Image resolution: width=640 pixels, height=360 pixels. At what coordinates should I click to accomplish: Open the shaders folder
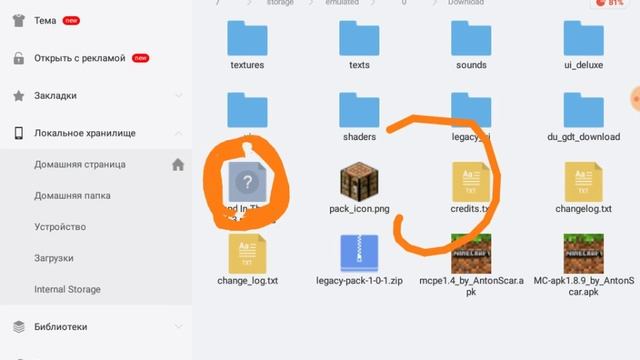[359, 117]
